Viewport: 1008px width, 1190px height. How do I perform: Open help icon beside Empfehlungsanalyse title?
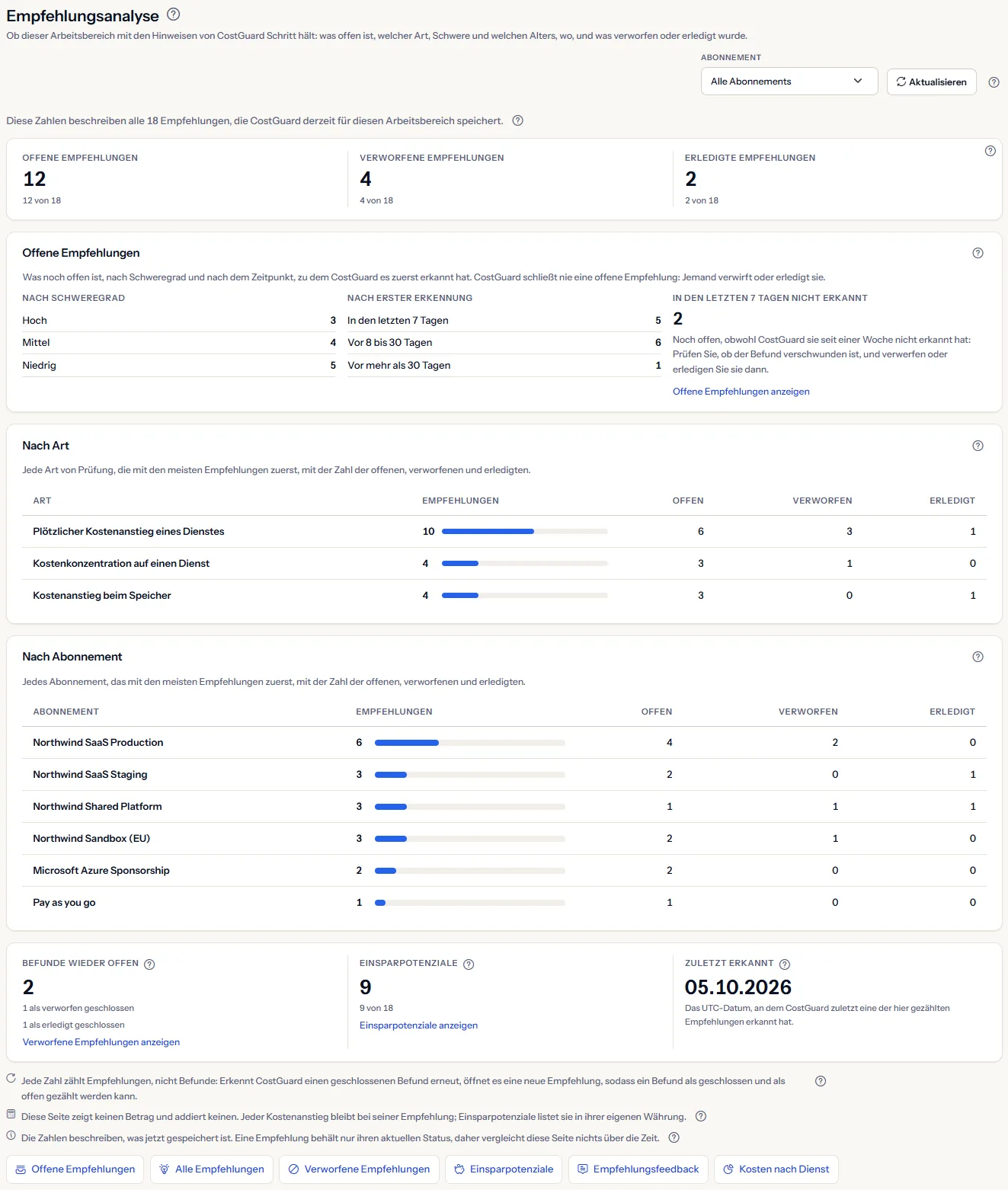pyautogui.click(x=174, y=14)
